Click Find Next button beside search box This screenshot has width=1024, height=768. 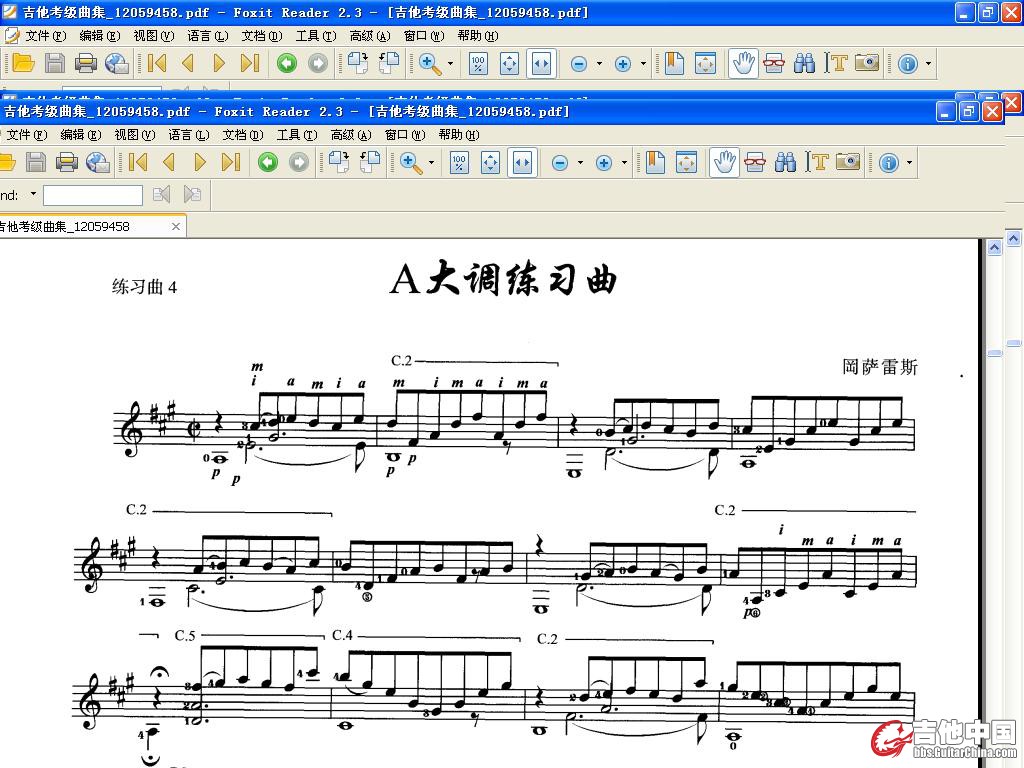(192, 194)
